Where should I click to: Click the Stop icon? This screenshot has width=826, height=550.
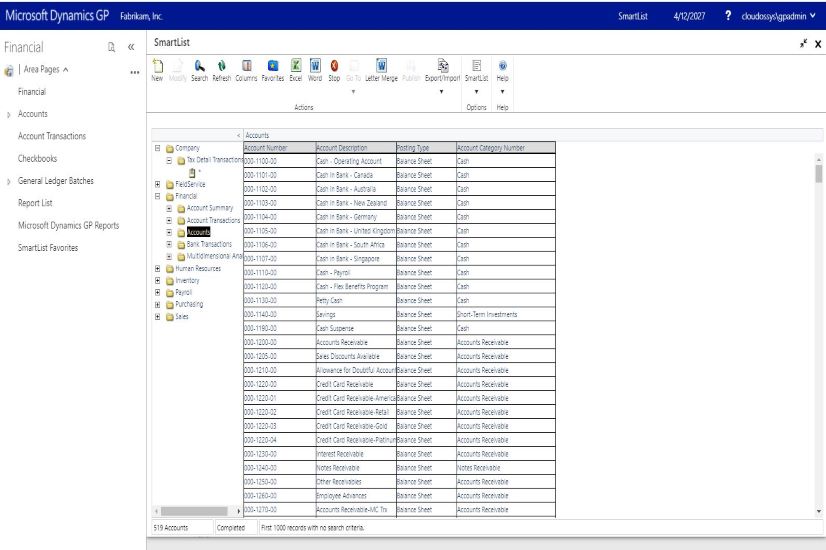pos(334,70)
